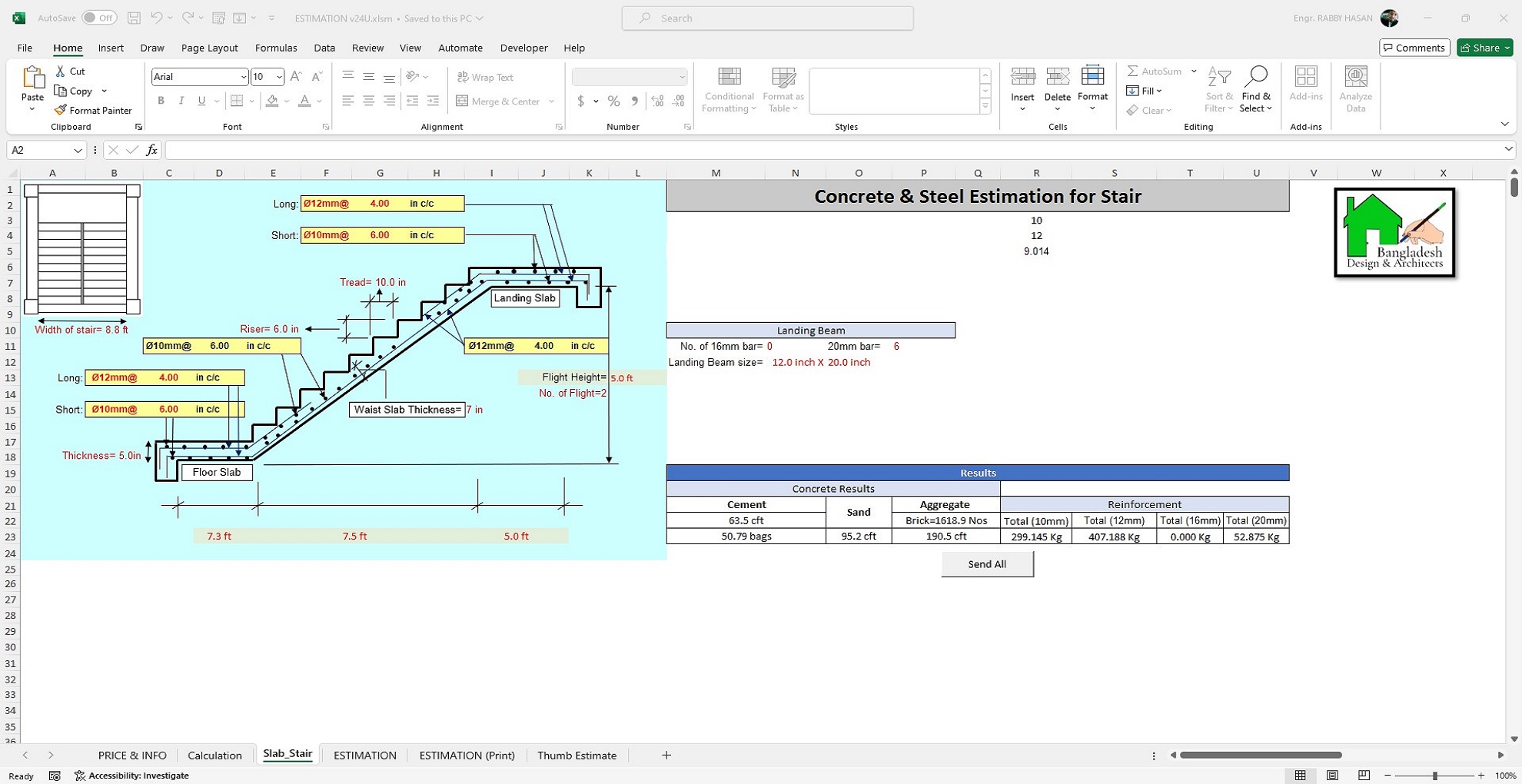The width and height of the screenshot is (1522, 784).
Task: Switch to the ESTIMATION sheet tab
Action: tap(365, 755)
